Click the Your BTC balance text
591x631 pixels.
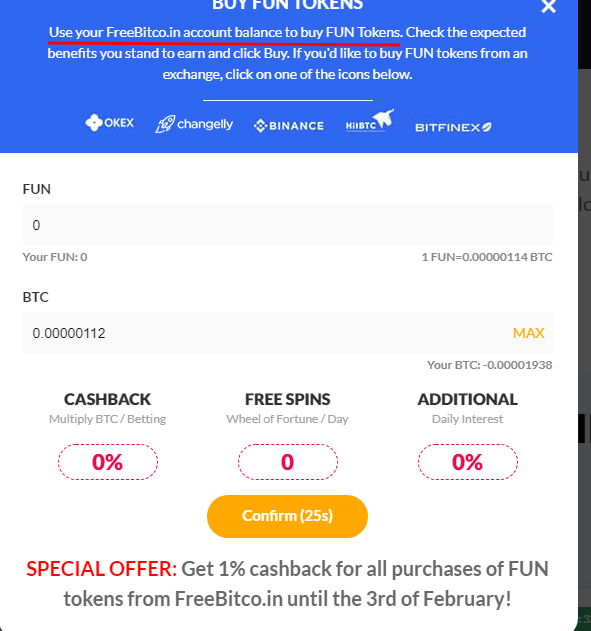point(489,365)
